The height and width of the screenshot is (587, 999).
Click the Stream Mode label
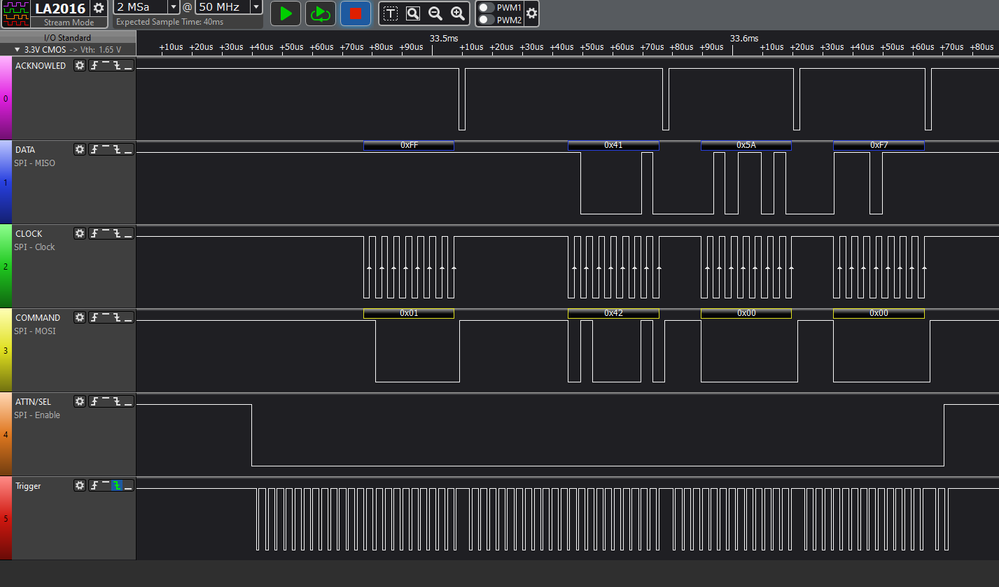pyautogui.click(x=69, y=22)
